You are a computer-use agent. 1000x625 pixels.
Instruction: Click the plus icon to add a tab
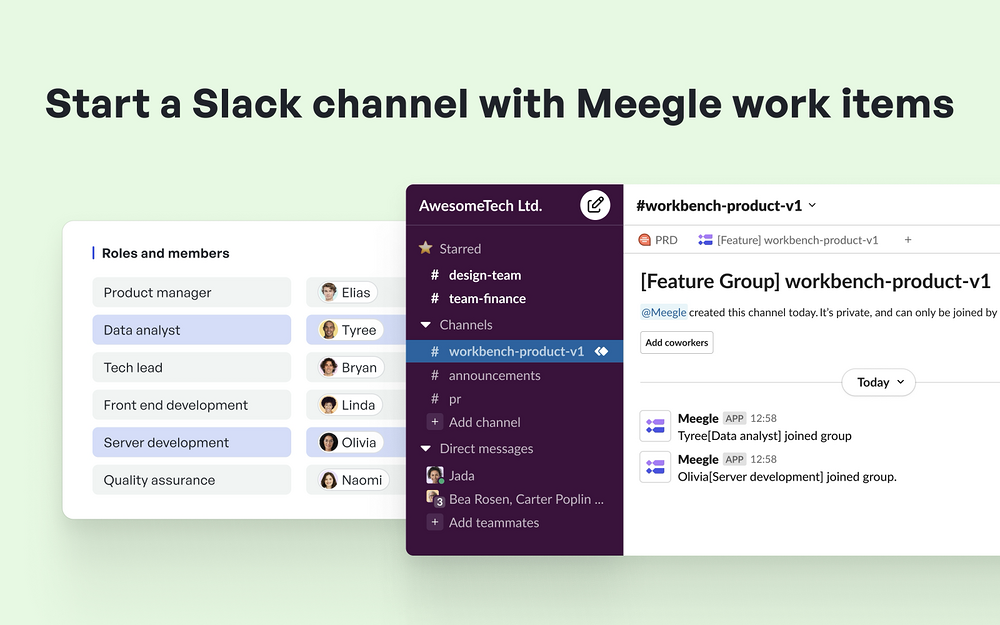(x=908, y=240)
